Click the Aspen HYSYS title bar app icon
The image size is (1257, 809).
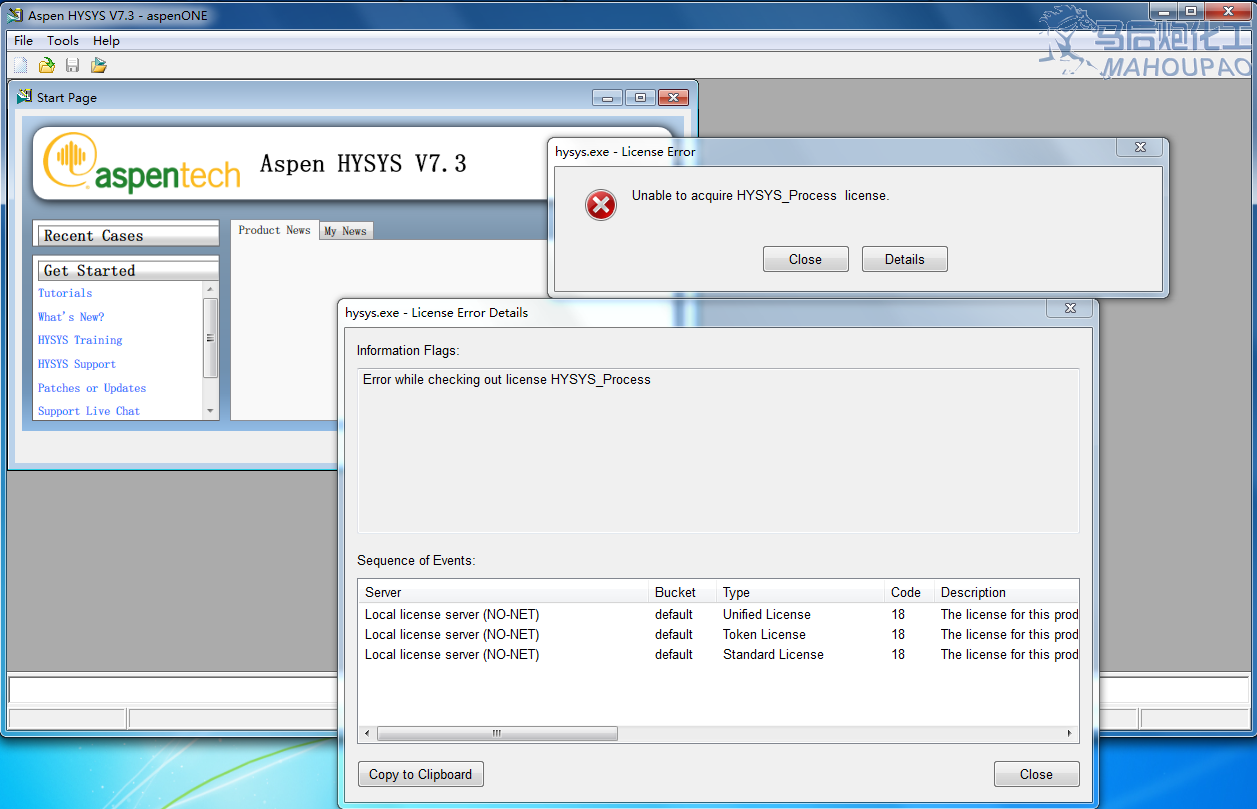coord(15,16)
